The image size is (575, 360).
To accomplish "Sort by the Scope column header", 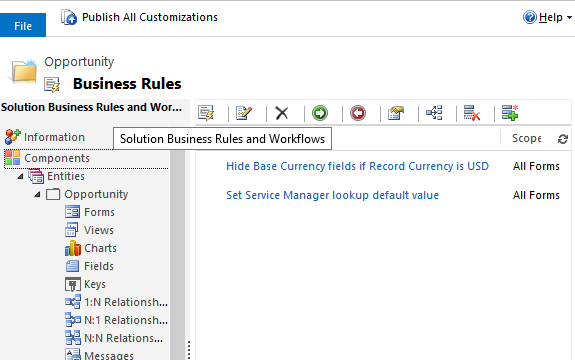I will pyautogui.click(x=527, y=139).
